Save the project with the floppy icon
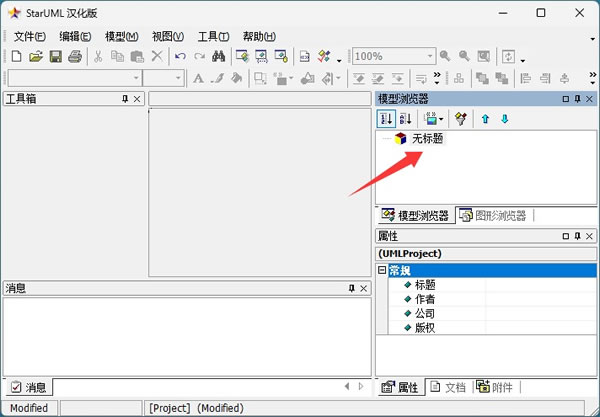The height and width of the screenshot is (417, 600). pos(56,57)
